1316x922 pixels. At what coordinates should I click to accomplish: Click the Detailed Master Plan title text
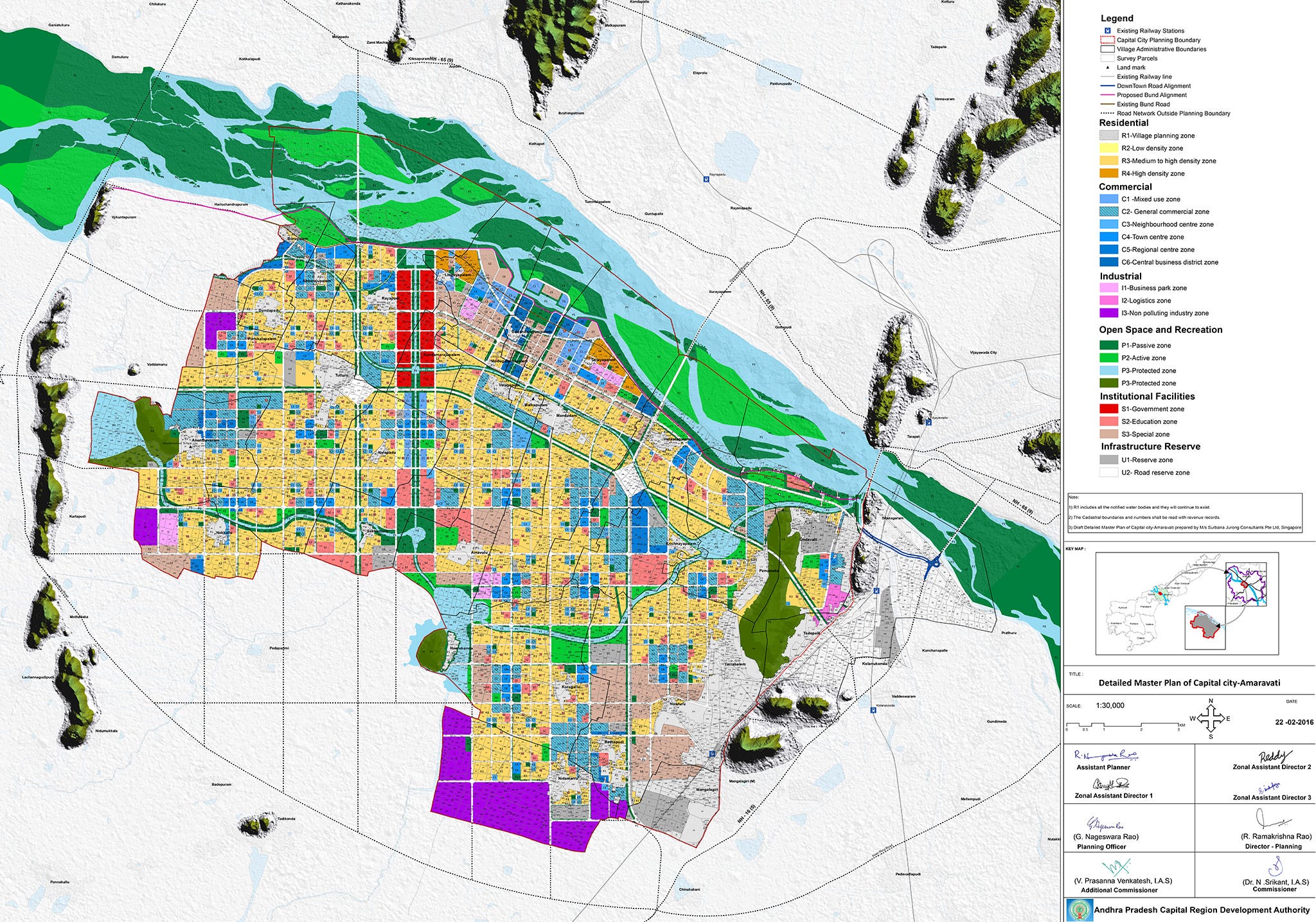1189,684
